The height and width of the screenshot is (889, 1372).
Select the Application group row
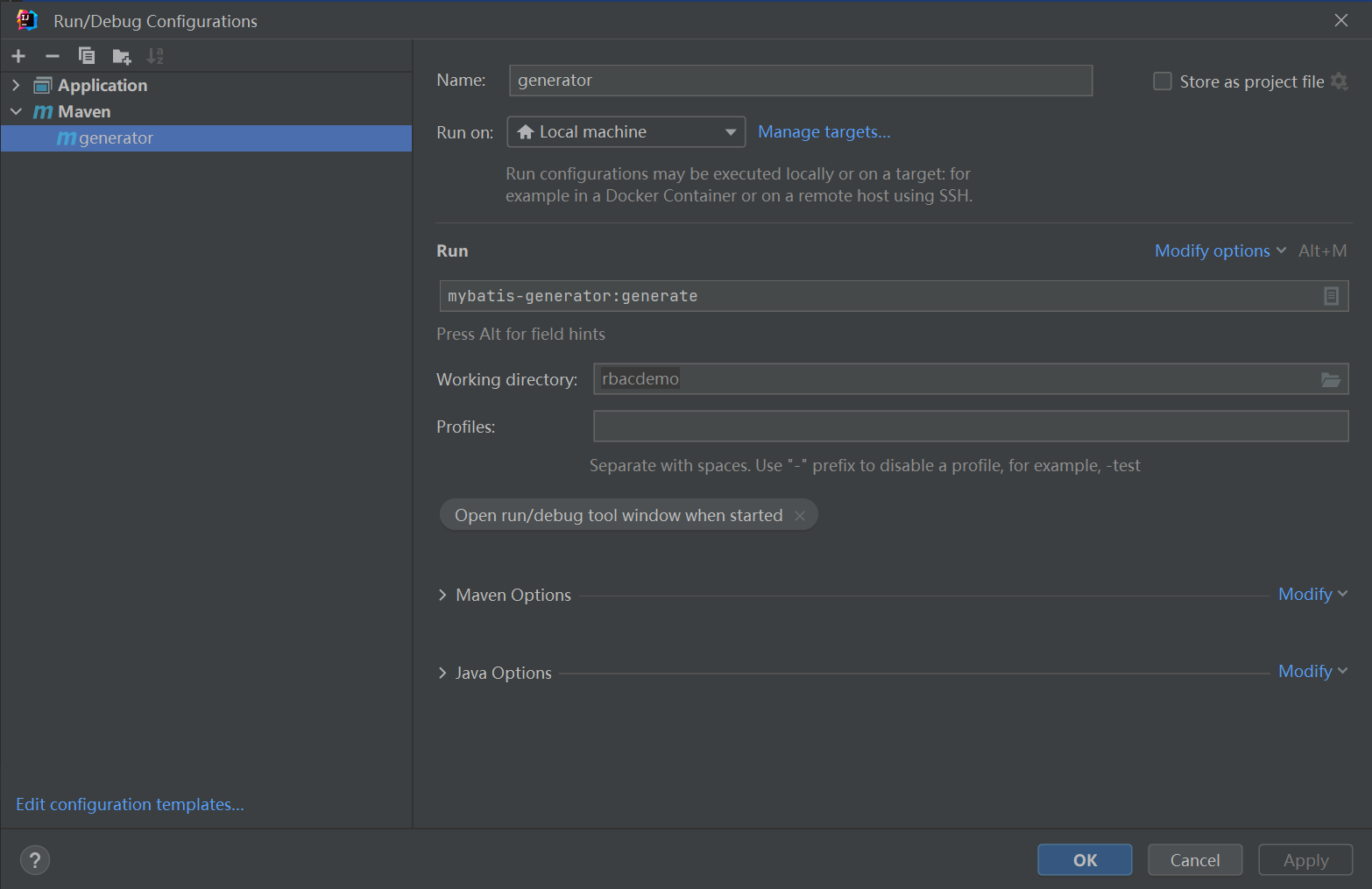pyautogui.click(x=207, y=85)
